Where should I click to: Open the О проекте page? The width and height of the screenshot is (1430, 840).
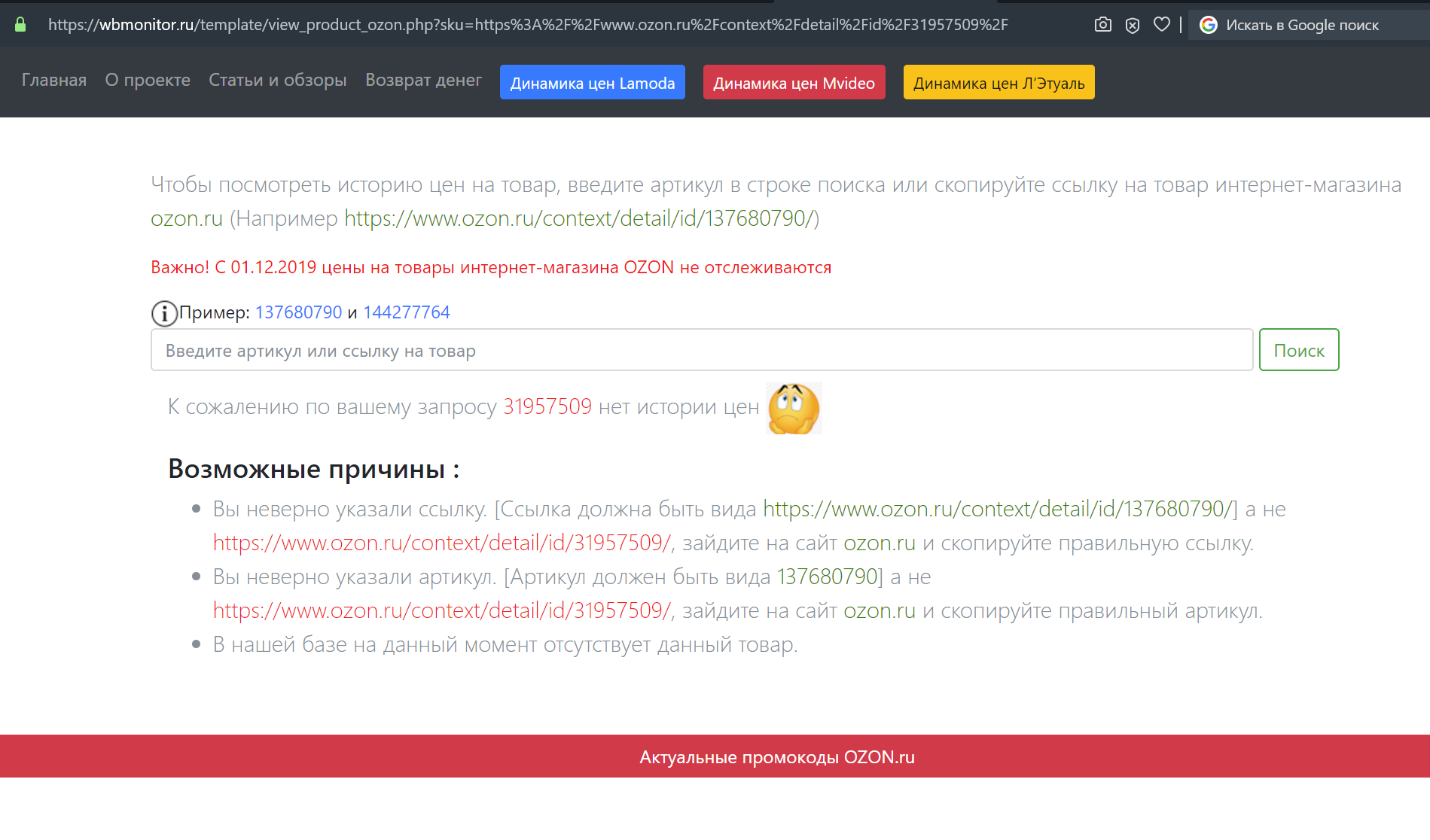(148, 80)
